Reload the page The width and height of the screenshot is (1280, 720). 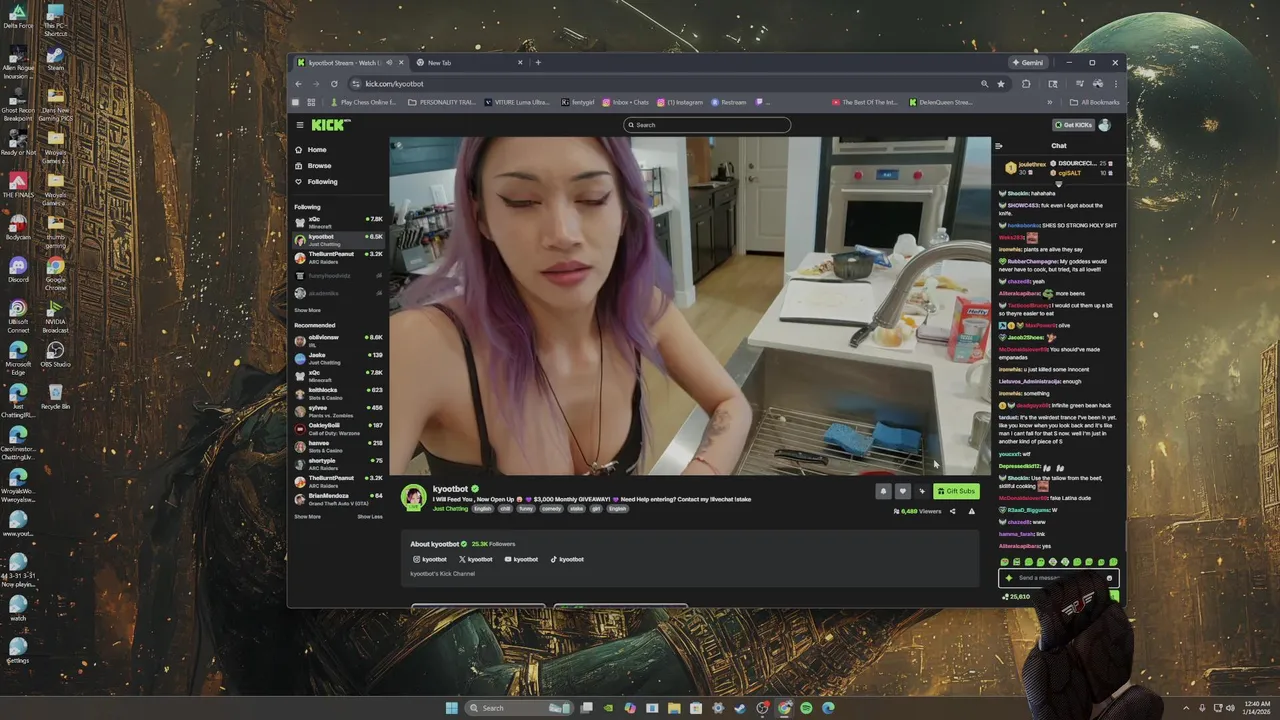(x=334, y=84)
